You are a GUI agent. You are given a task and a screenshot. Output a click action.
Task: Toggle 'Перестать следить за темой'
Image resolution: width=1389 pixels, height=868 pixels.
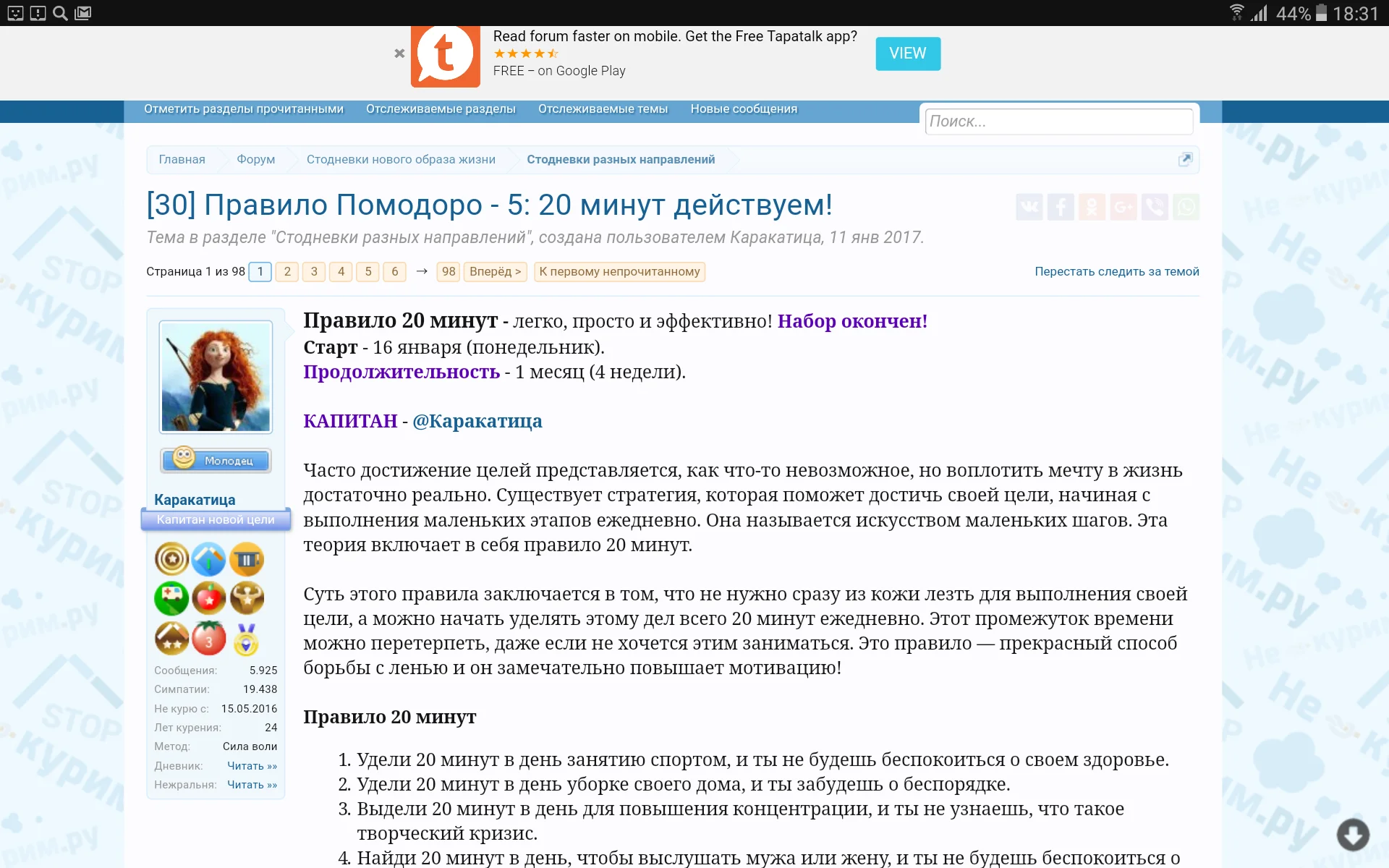1117,271
